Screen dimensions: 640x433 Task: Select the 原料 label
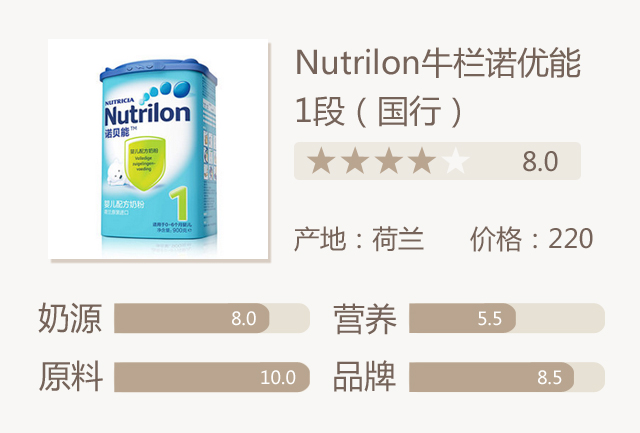pyautogui.click(x=70, y=377)
